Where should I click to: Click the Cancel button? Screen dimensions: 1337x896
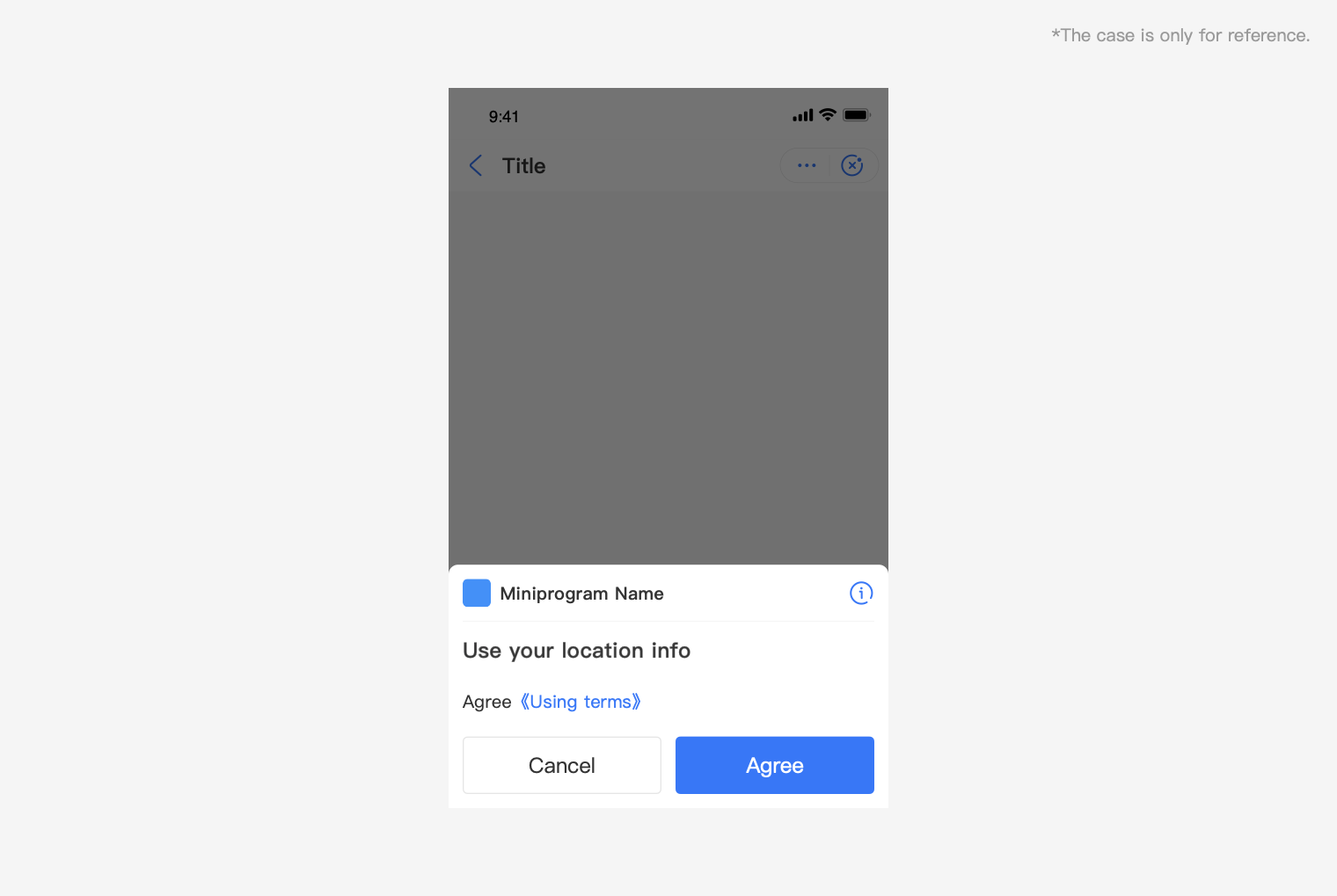[562, 765]
